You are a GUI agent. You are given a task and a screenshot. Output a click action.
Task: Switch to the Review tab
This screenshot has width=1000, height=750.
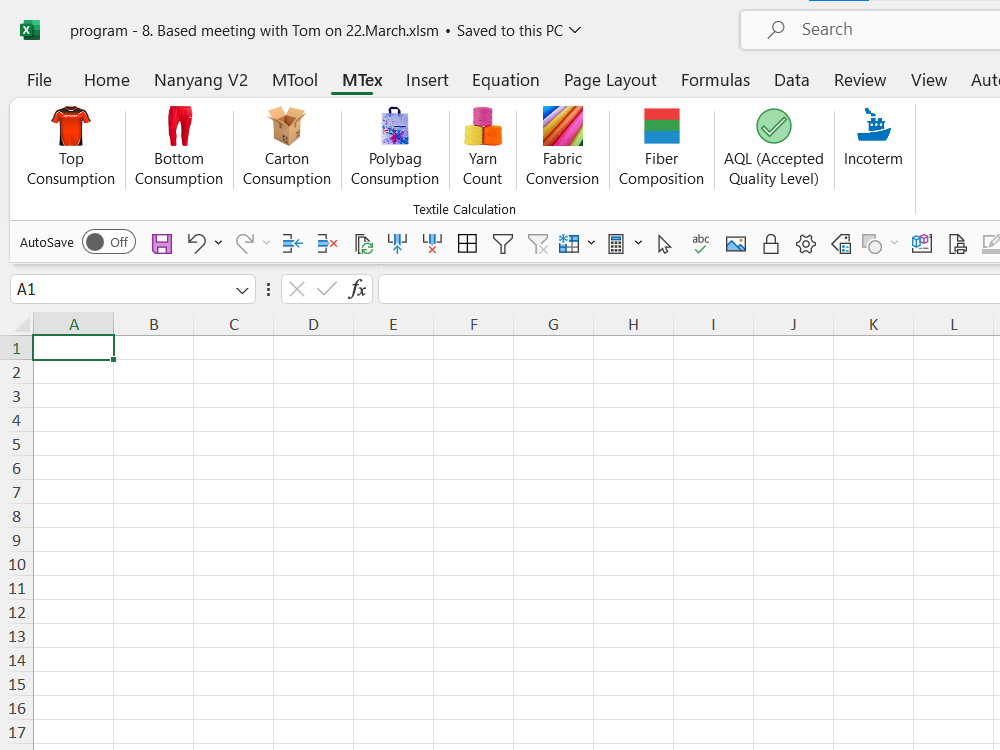point(860,80)
